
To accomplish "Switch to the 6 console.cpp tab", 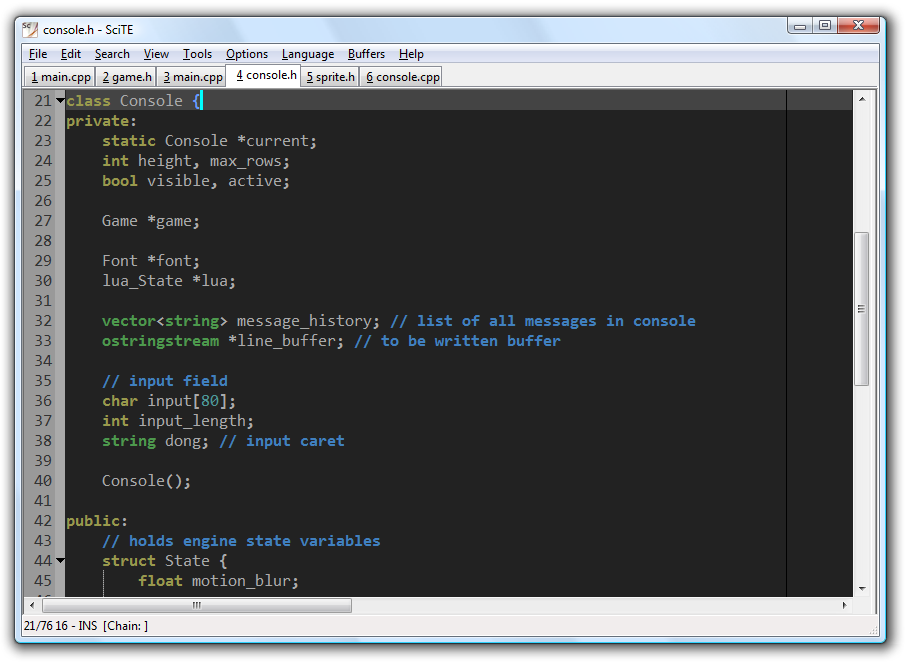I will tap(402, 77).
